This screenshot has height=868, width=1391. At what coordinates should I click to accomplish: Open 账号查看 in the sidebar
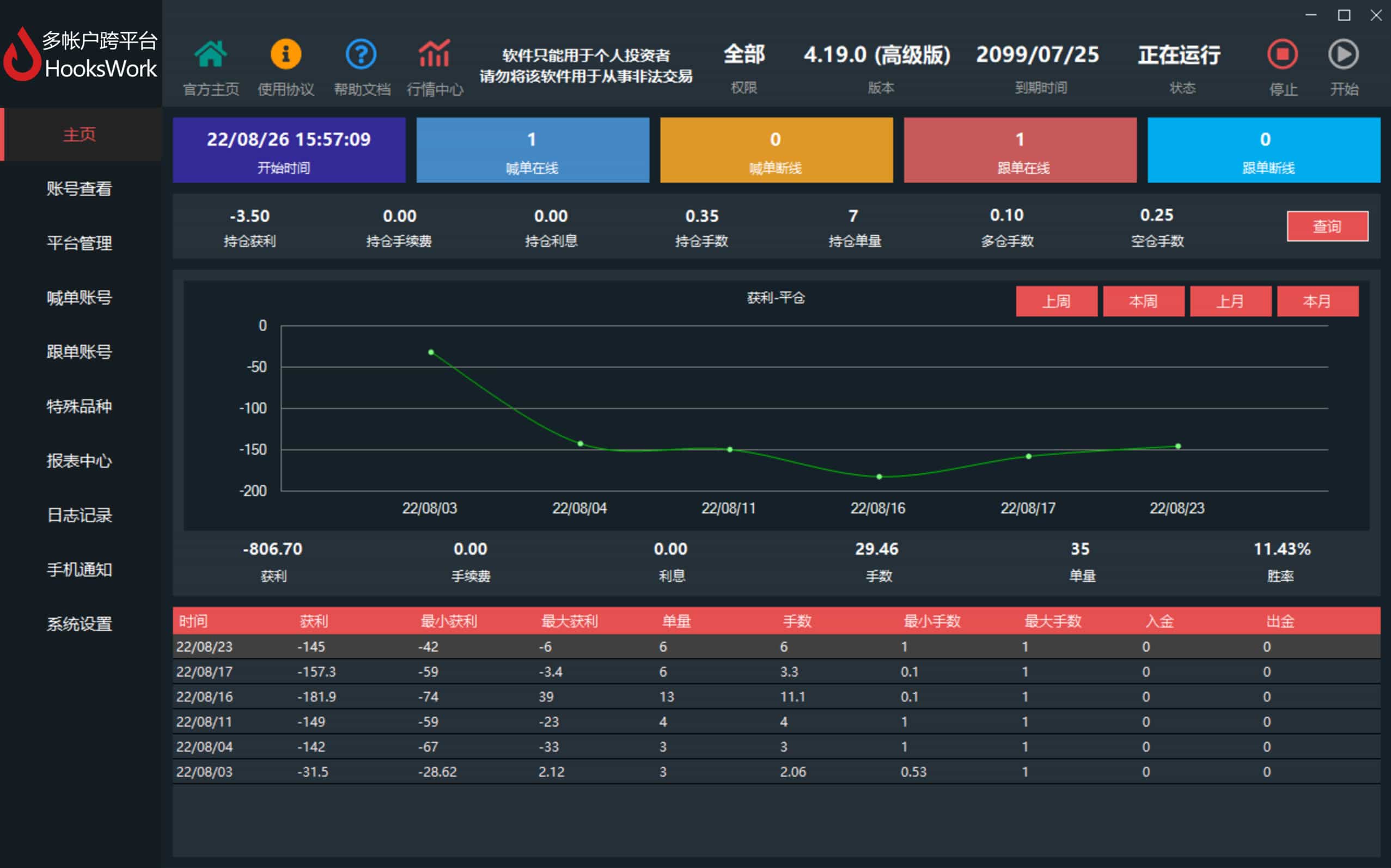pyautogui.click(x=79, y=188)
